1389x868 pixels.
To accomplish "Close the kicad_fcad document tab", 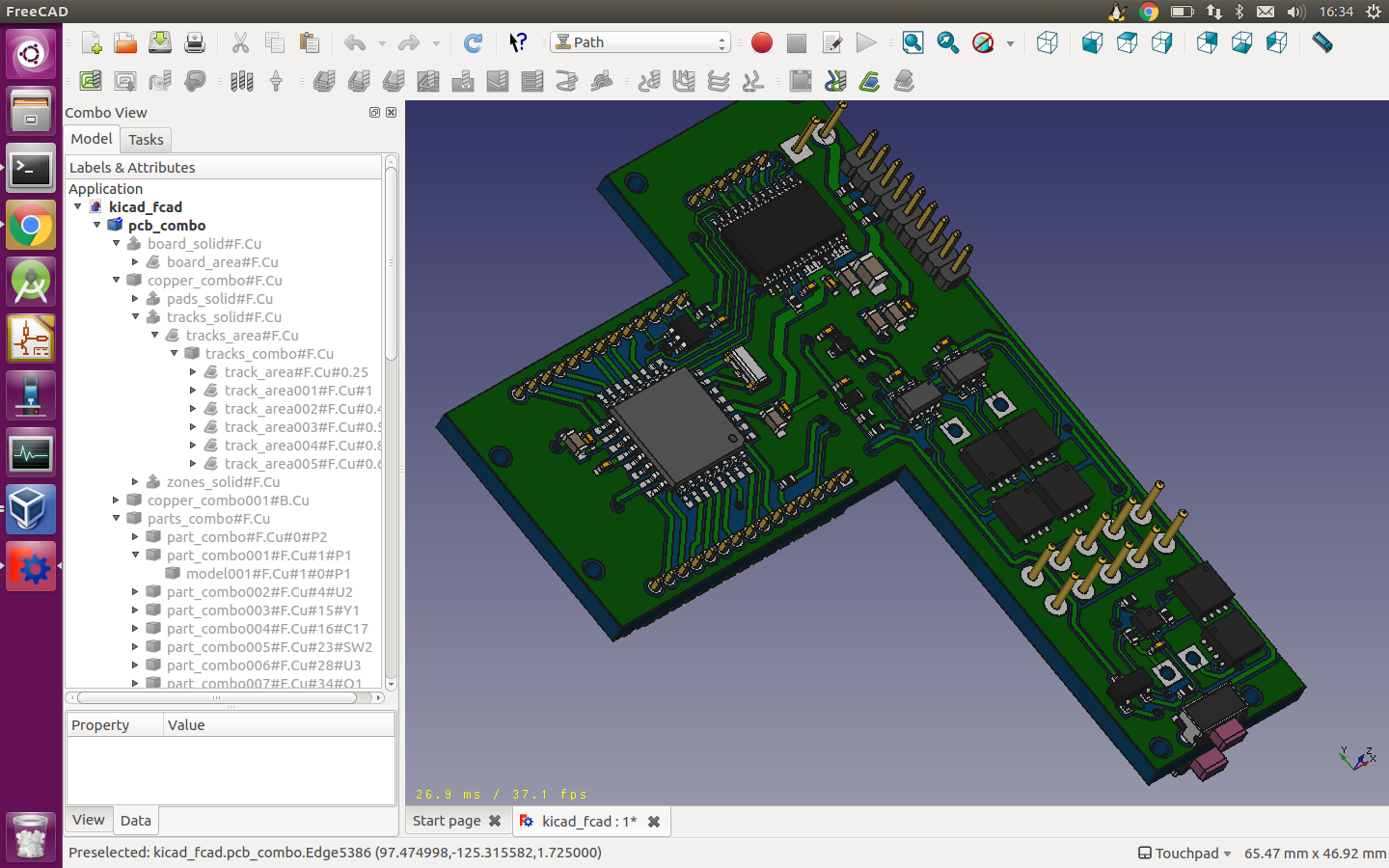I will [654, 822].
